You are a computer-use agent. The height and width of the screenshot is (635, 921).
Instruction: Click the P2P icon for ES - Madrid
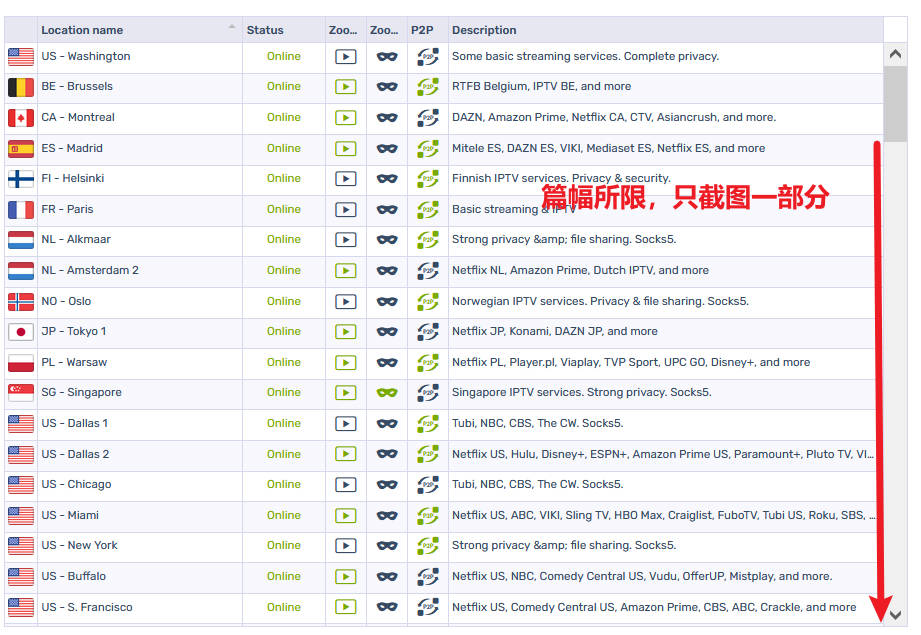pos(428,148)
